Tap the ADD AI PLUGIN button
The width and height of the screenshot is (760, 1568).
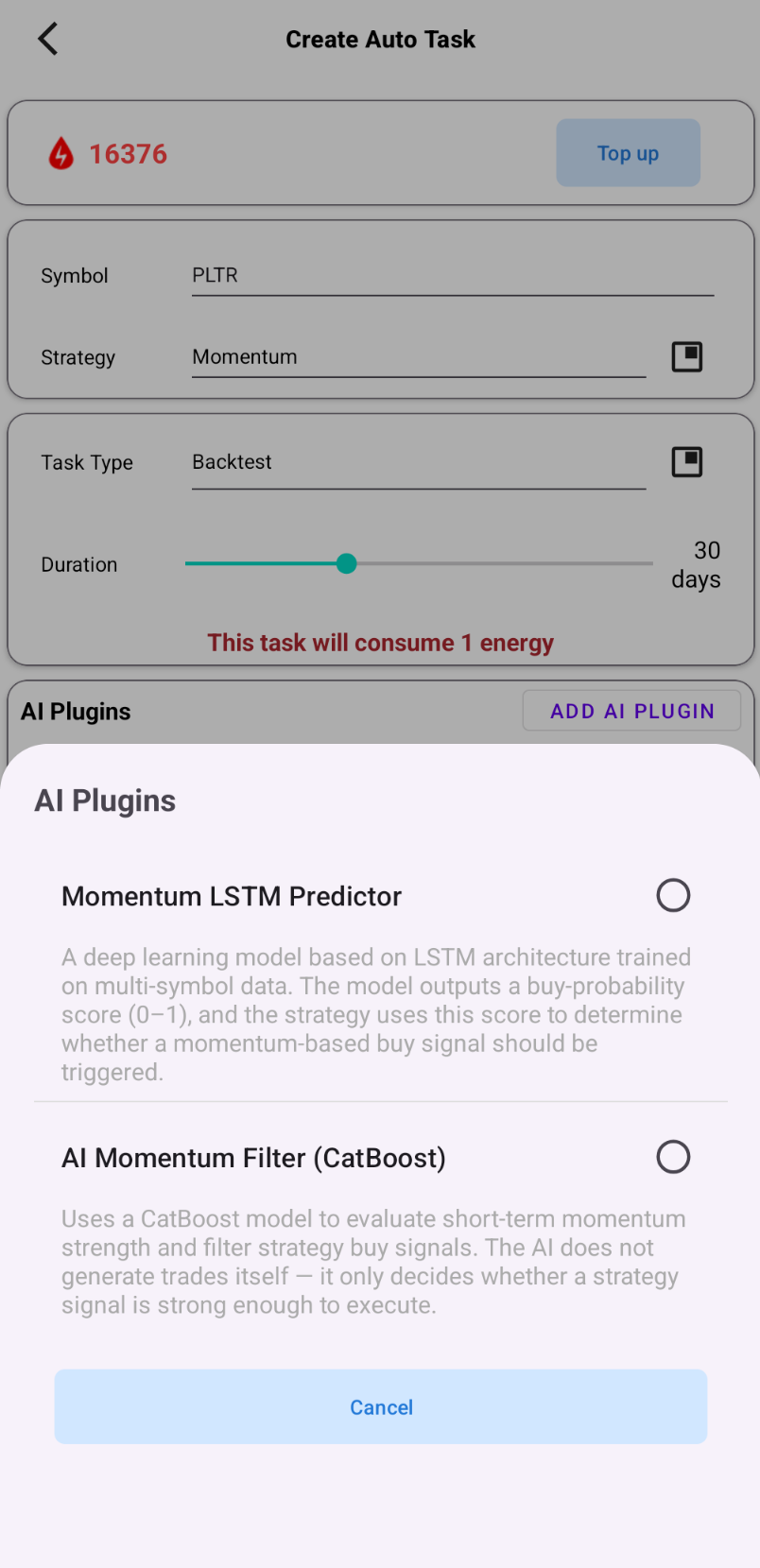point(631,712)
